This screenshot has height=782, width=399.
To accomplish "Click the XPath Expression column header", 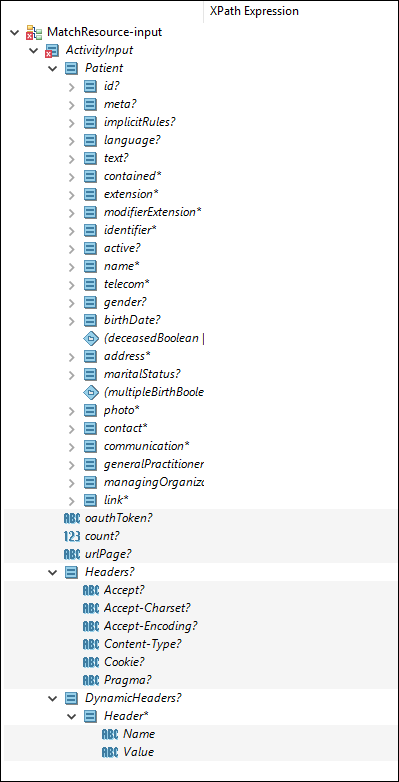I will tap(301, 11).
